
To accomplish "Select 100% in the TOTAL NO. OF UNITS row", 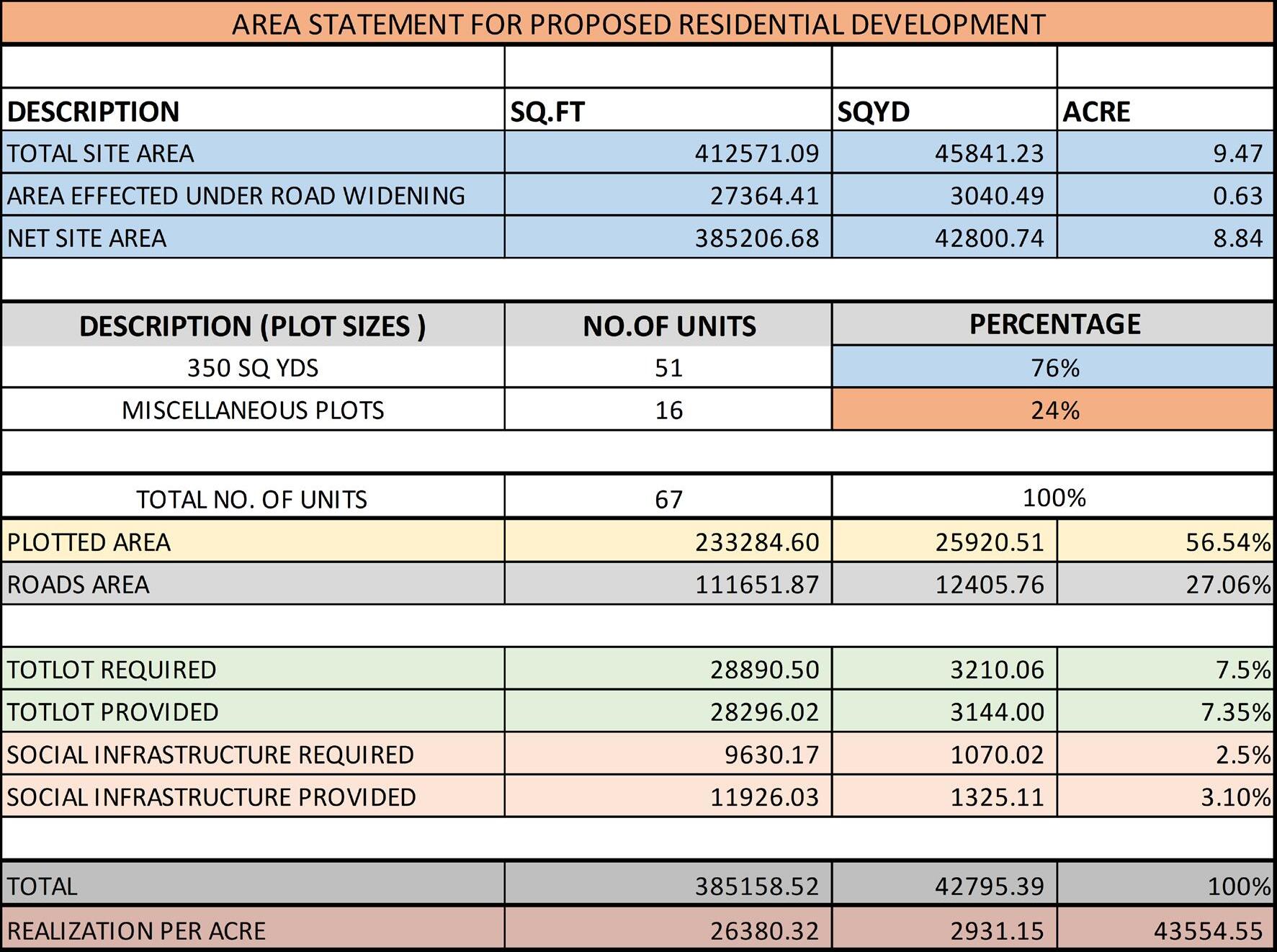I will click(1053, 497).
